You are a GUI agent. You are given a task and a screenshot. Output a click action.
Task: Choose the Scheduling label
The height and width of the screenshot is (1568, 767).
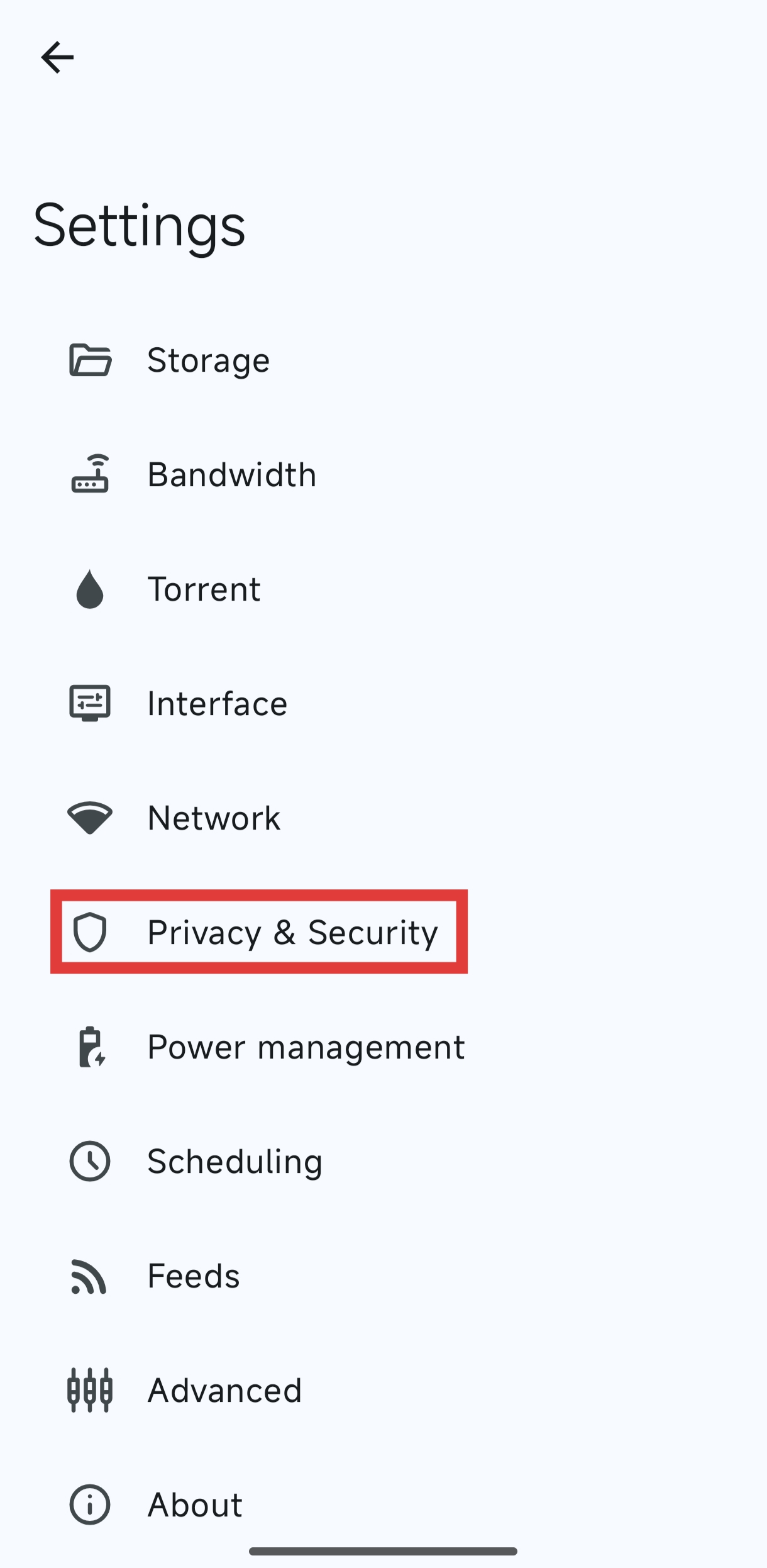pyautogui.click(x=235, y=1161)
